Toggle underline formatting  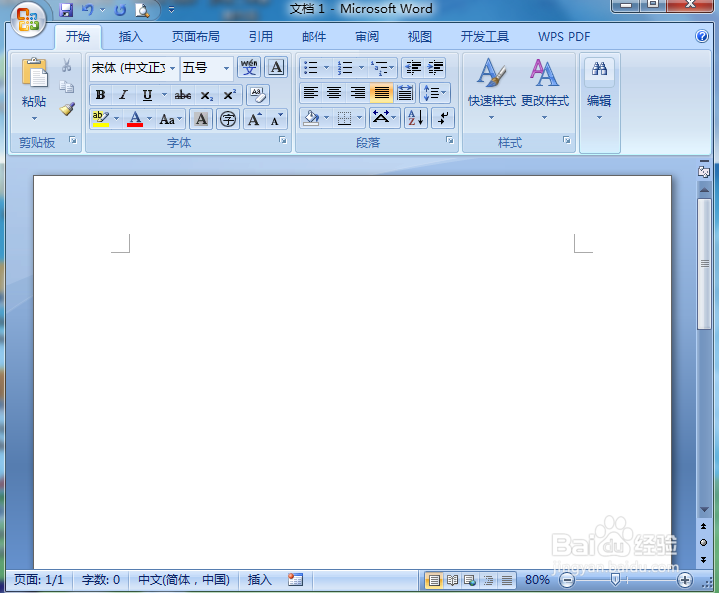(x=147, y=95)
